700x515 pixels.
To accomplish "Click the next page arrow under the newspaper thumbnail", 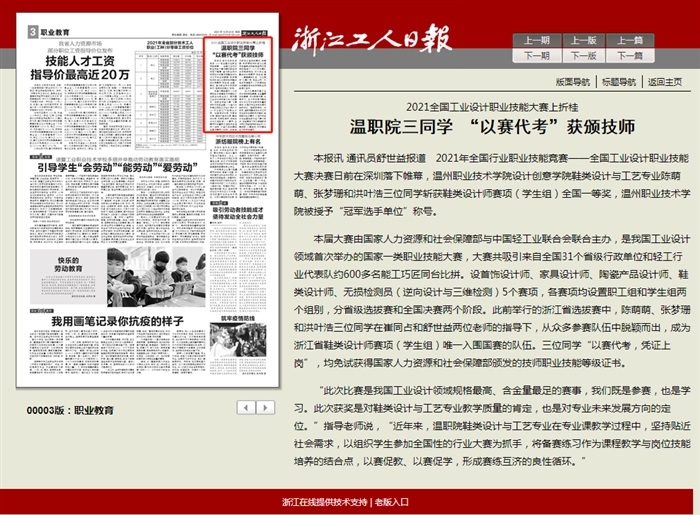I will pos(269,408).
